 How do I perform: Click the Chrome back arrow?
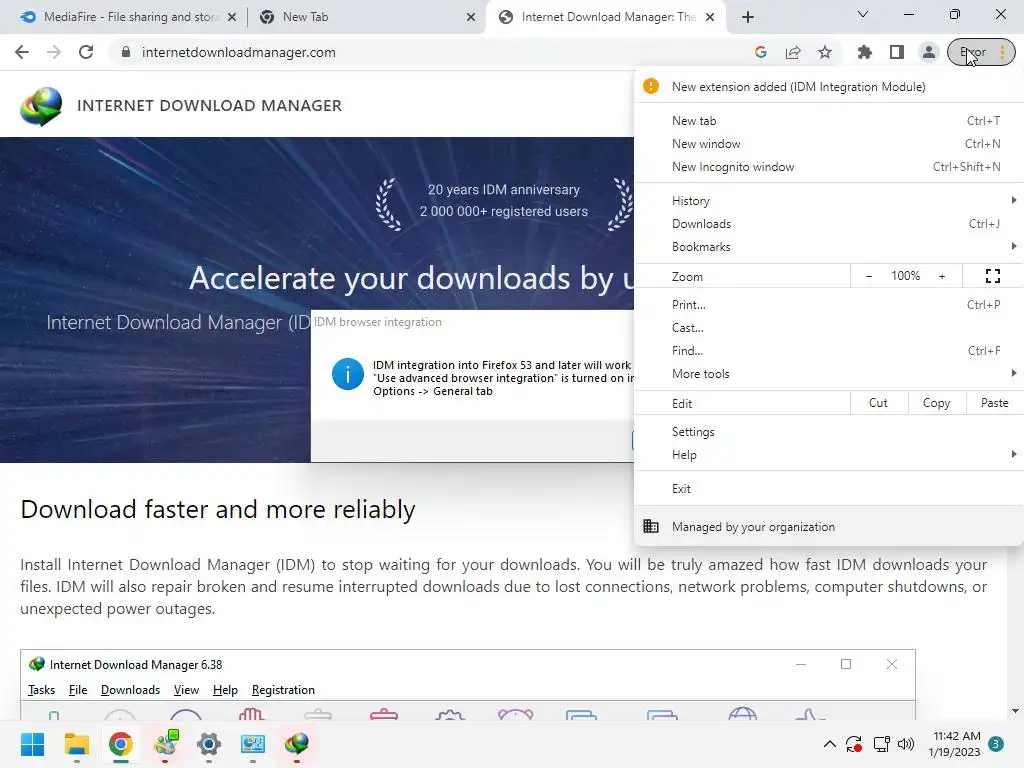click(x=22, y=52)
